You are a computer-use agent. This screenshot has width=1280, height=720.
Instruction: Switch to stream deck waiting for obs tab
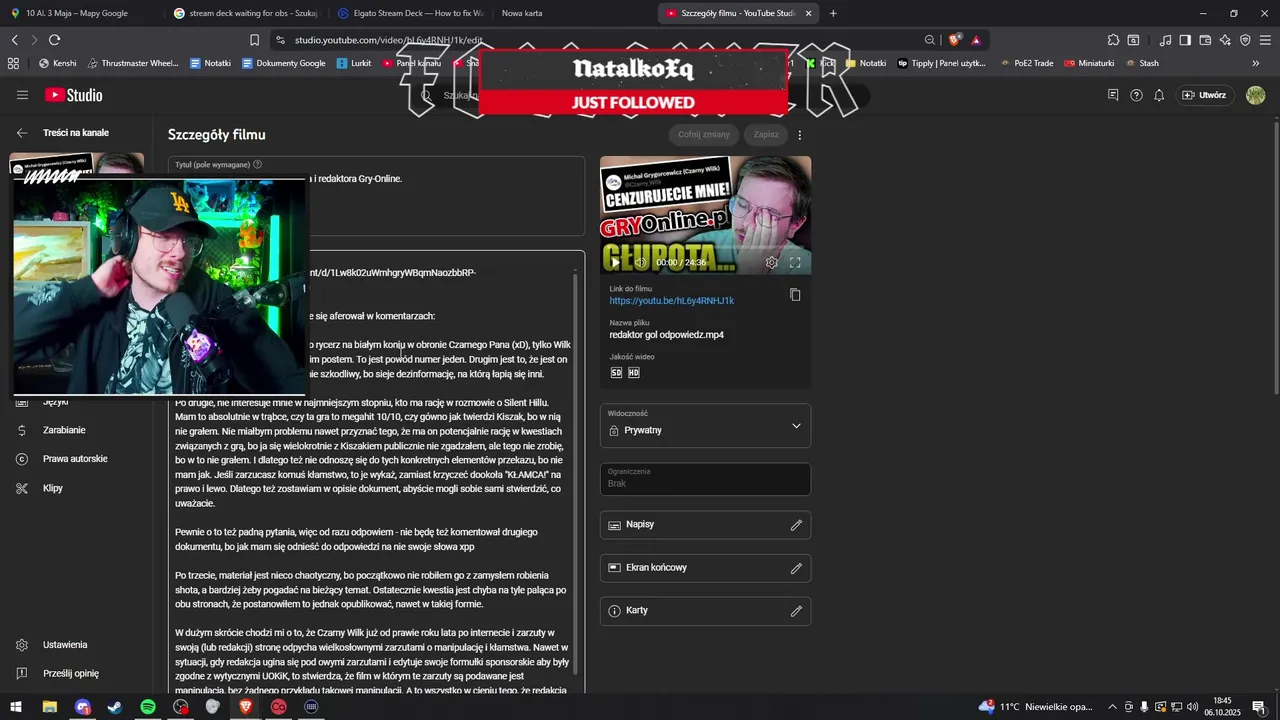click(245, 13)
